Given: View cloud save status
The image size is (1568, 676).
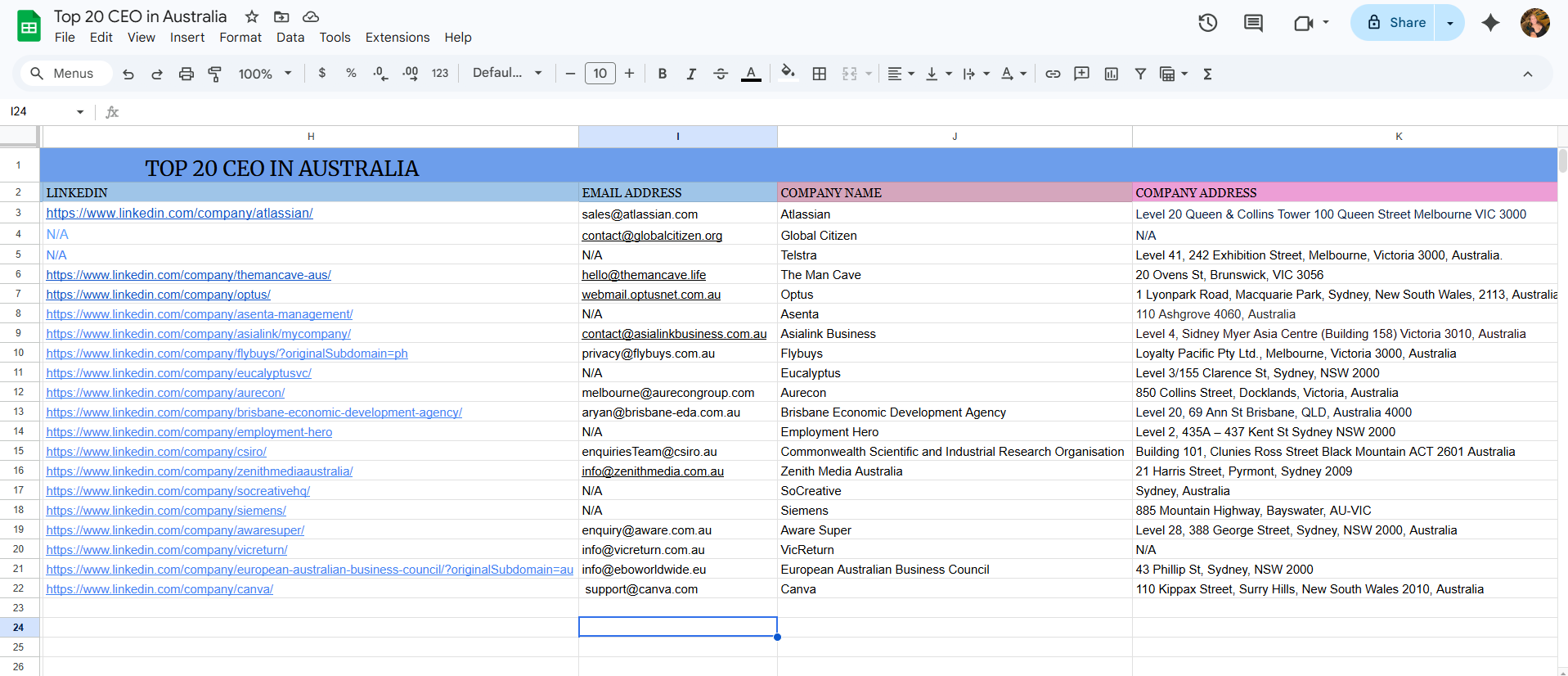Looking at the screenshot, I should click(311, 16).
